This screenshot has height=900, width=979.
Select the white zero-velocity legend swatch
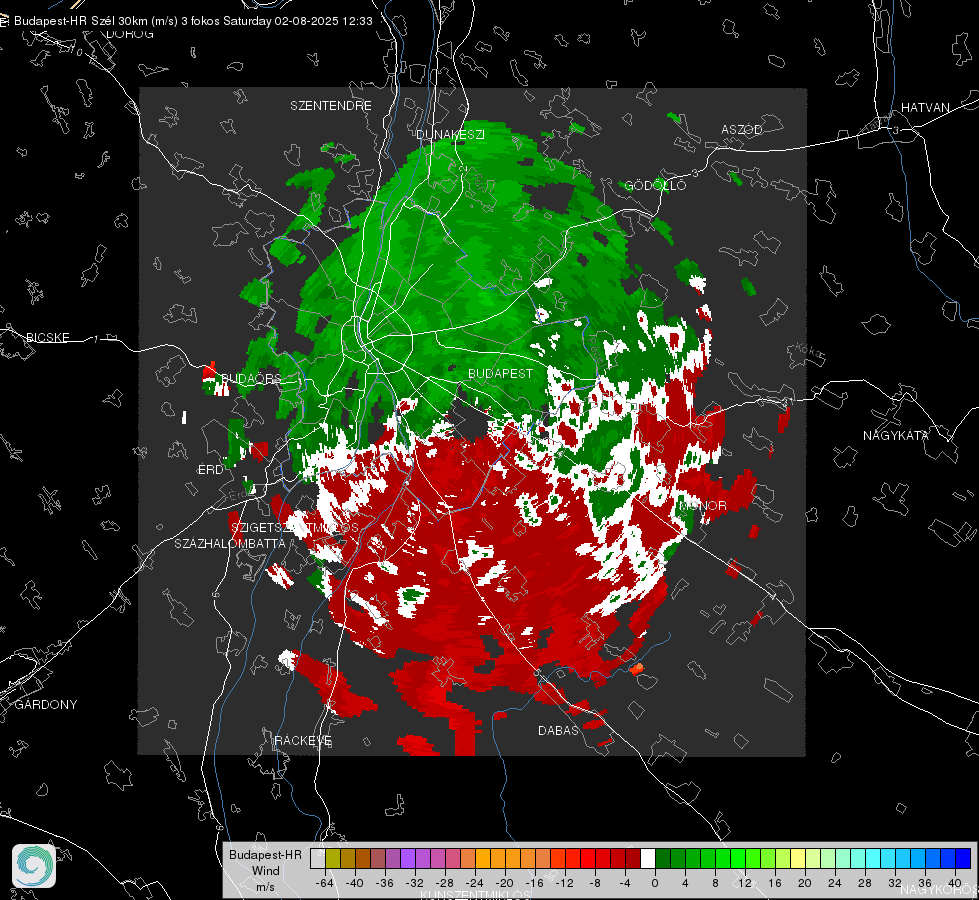point(648,858)
